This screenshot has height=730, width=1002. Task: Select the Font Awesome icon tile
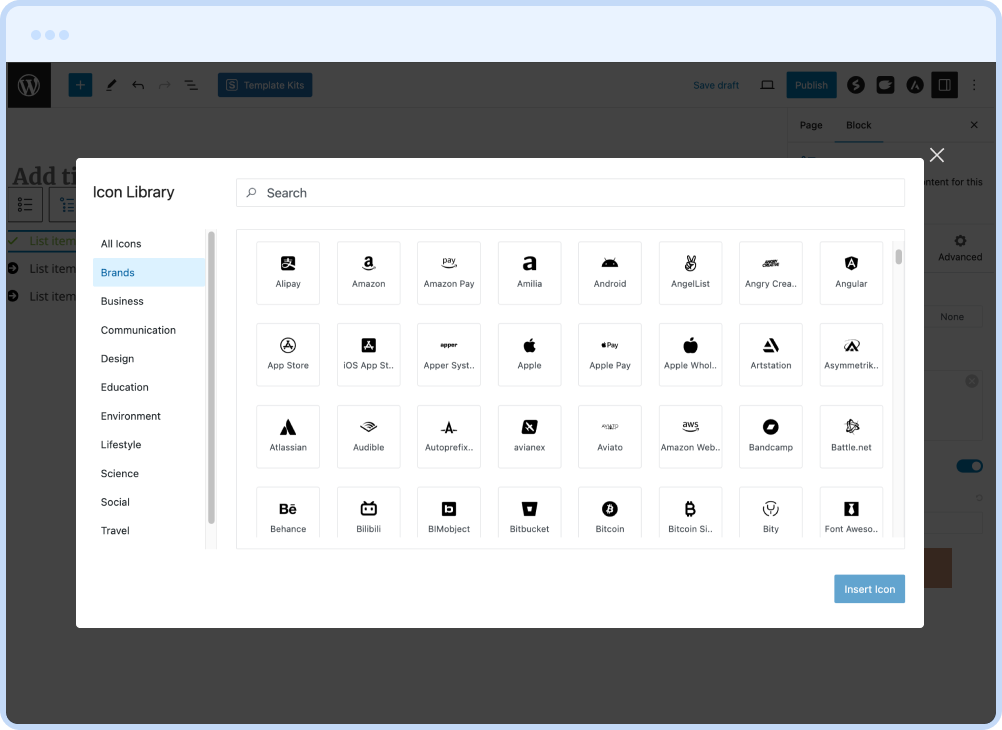pos(851,512)
